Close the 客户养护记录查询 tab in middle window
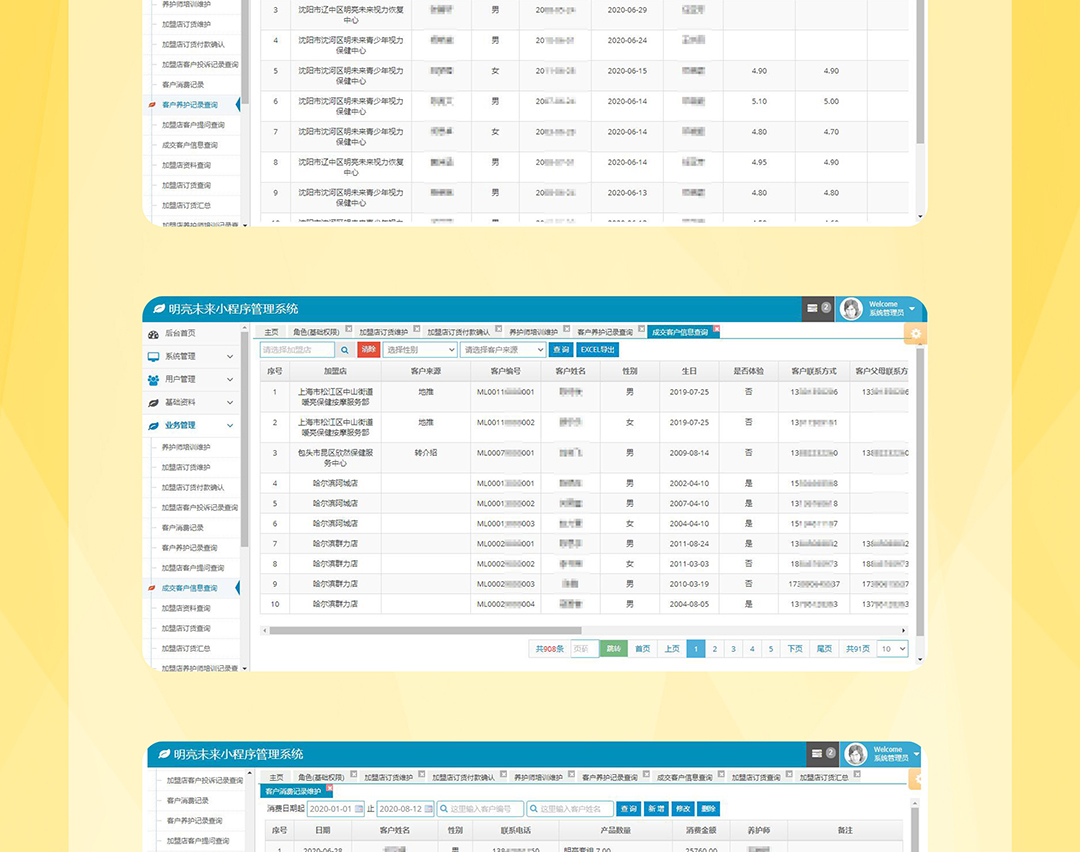1080x852 pixels. click(x=641, y=329)
